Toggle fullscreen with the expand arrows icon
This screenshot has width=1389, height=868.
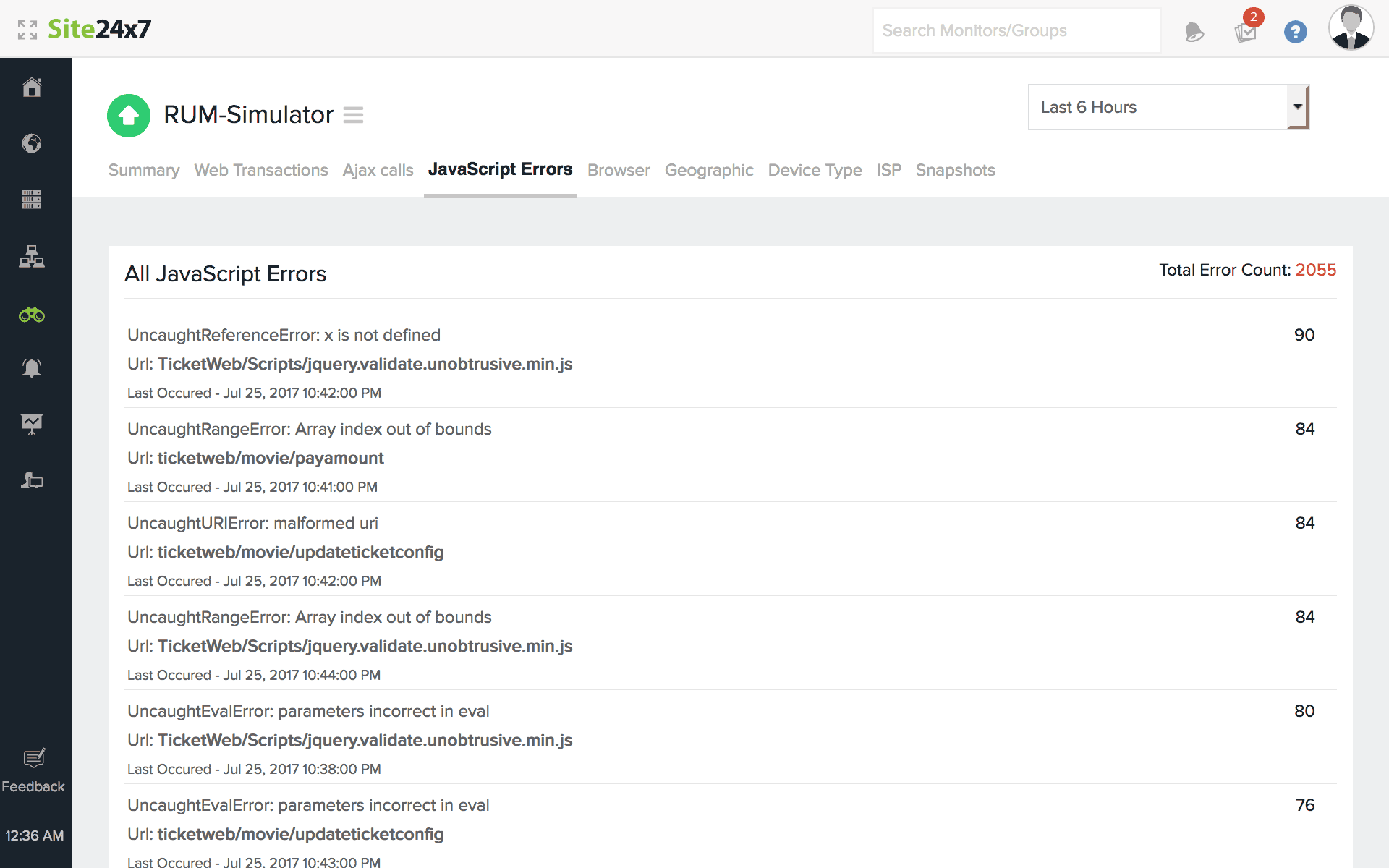coord(29,29)
